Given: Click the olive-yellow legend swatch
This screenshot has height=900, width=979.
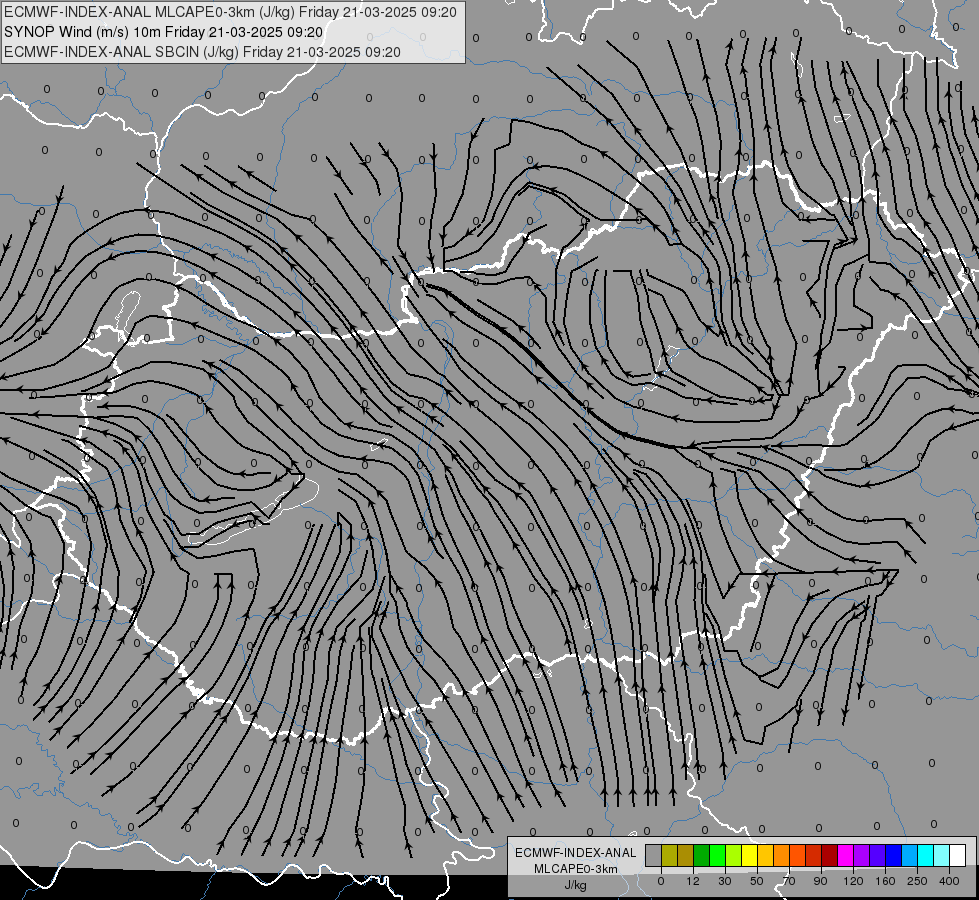Looking at the screenshot, I should [x=669, y=855].
